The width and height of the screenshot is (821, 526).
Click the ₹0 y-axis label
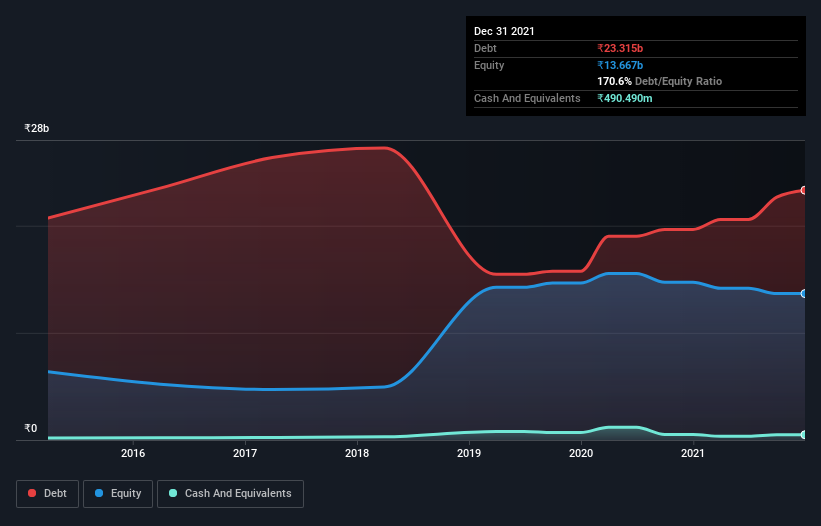coord(31,428)
